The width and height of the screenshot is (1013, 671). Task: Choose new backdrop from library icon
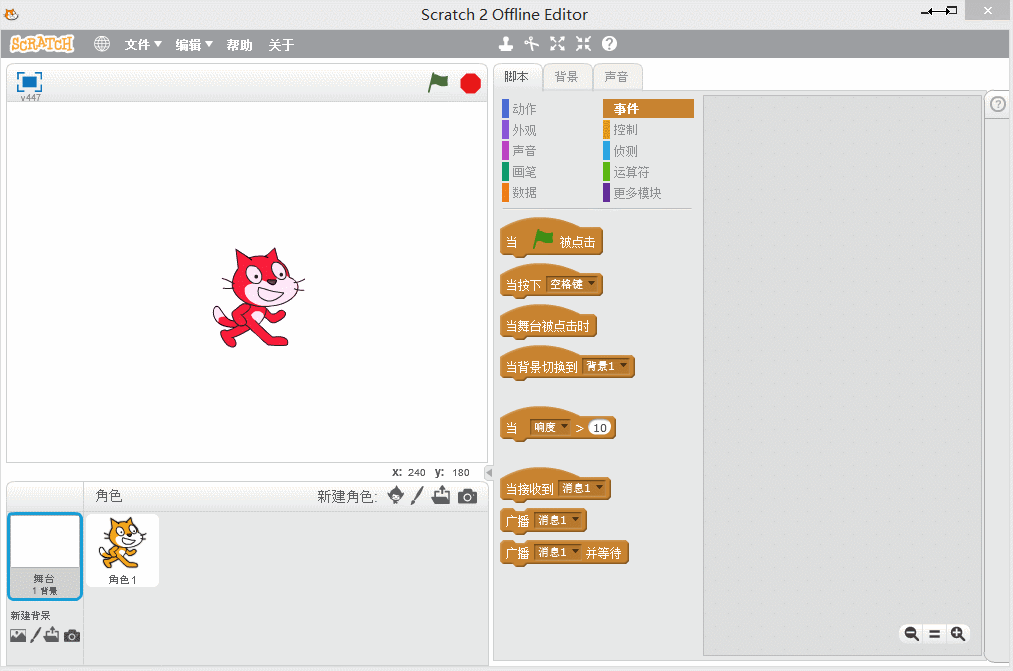18,635
